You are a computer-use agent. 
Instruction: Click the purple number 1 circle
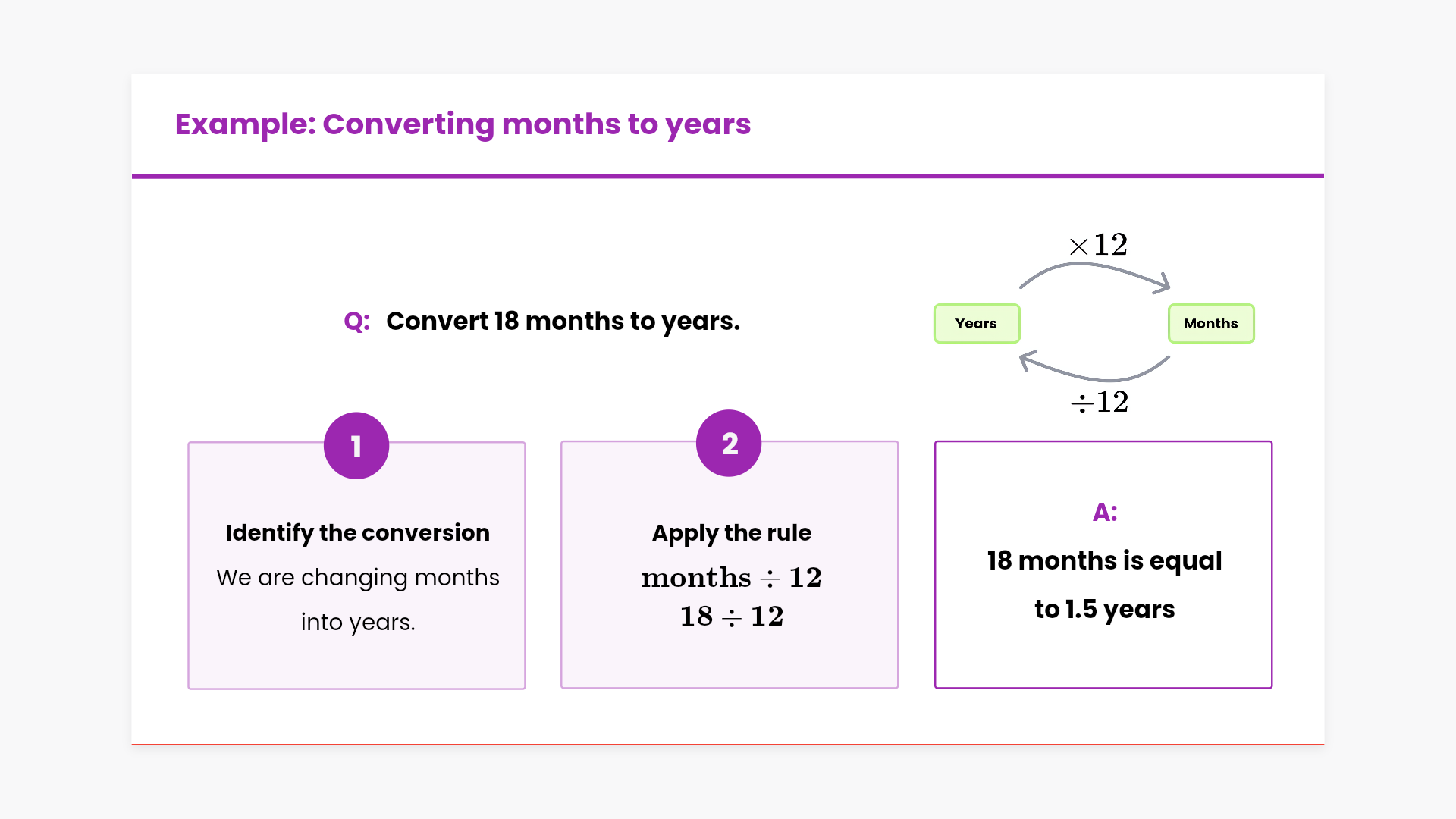356,446
